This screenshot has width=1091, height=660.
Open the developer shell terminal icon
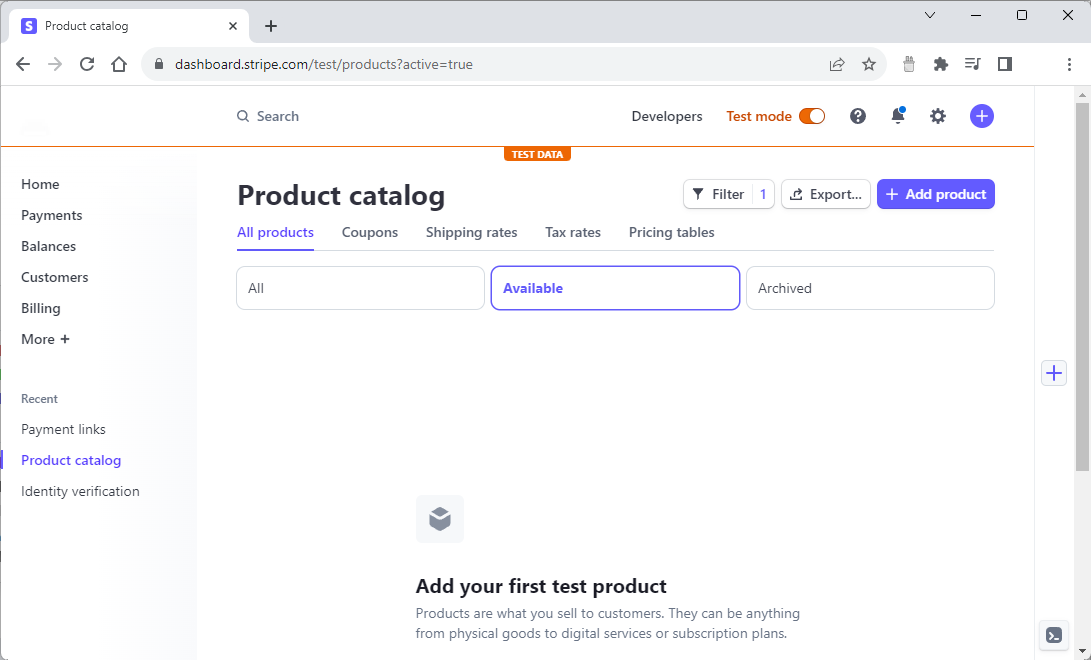coord(1053,635)
